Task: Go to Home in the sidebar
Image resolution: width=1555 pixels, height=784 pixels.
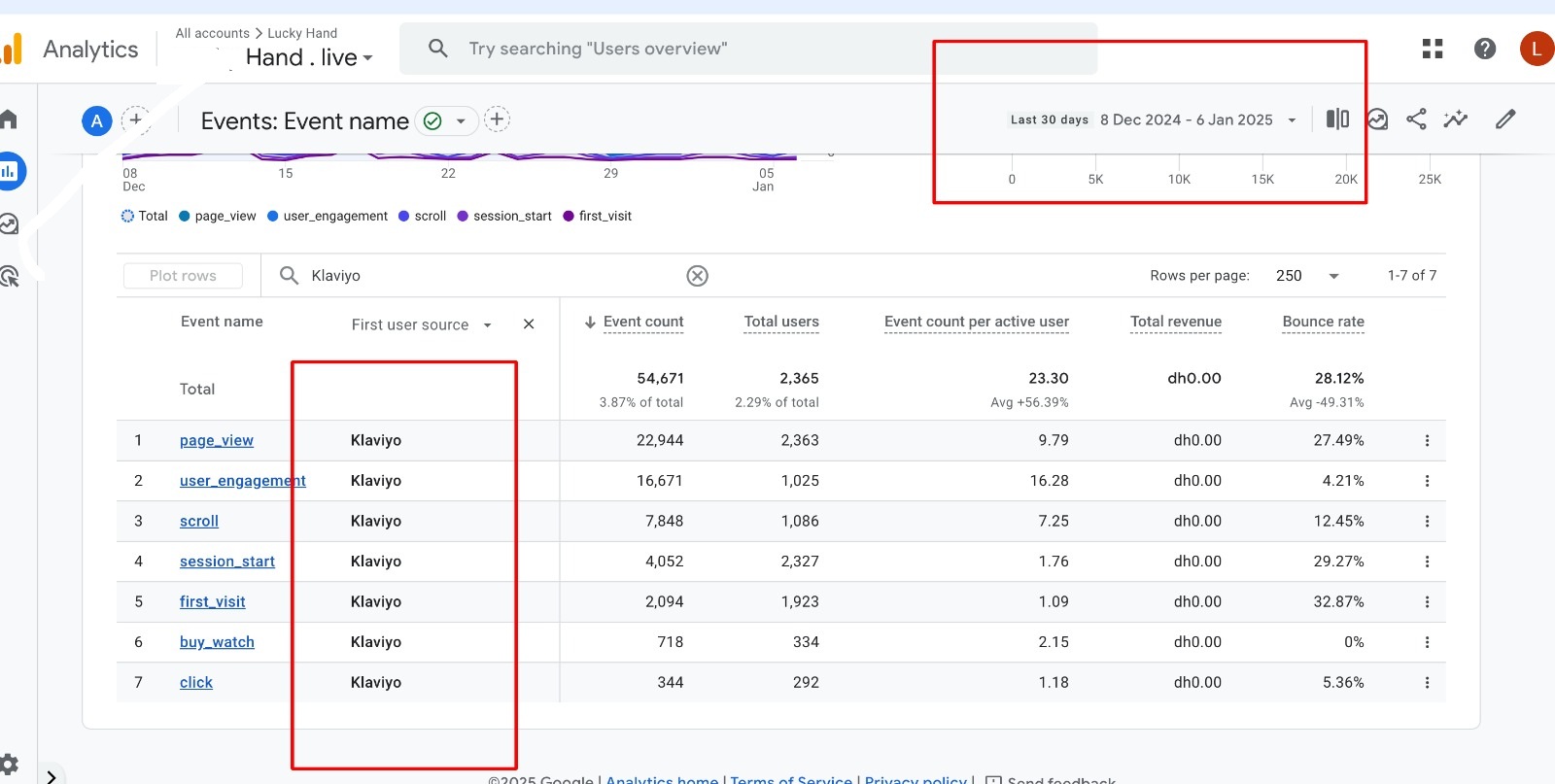Action: pyautogui.click(x=10, y=119)
